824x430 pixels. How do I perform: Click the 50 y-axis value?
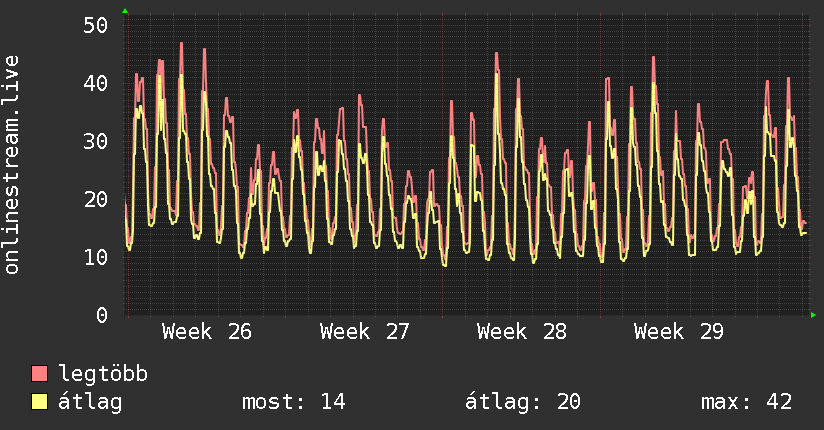coord(96,25)
